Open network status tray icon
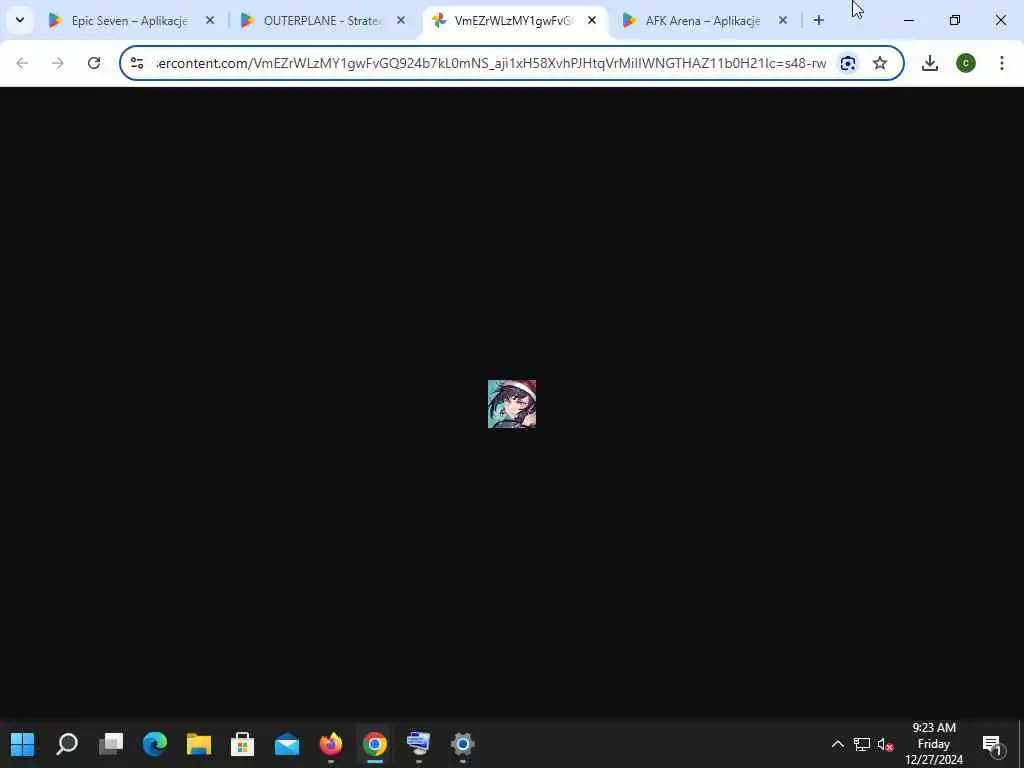Viewport: 1024px width, 768px height. [x=862, y=744]
